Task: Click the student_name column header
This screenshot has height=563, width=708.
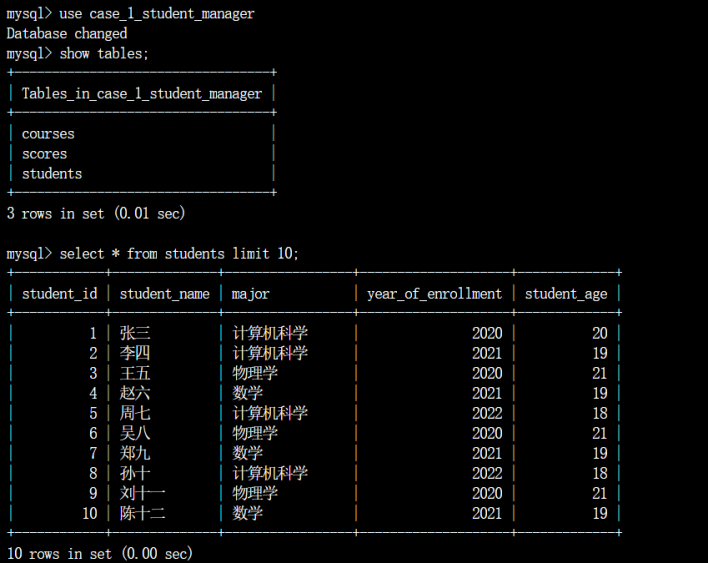Action: 164,294
